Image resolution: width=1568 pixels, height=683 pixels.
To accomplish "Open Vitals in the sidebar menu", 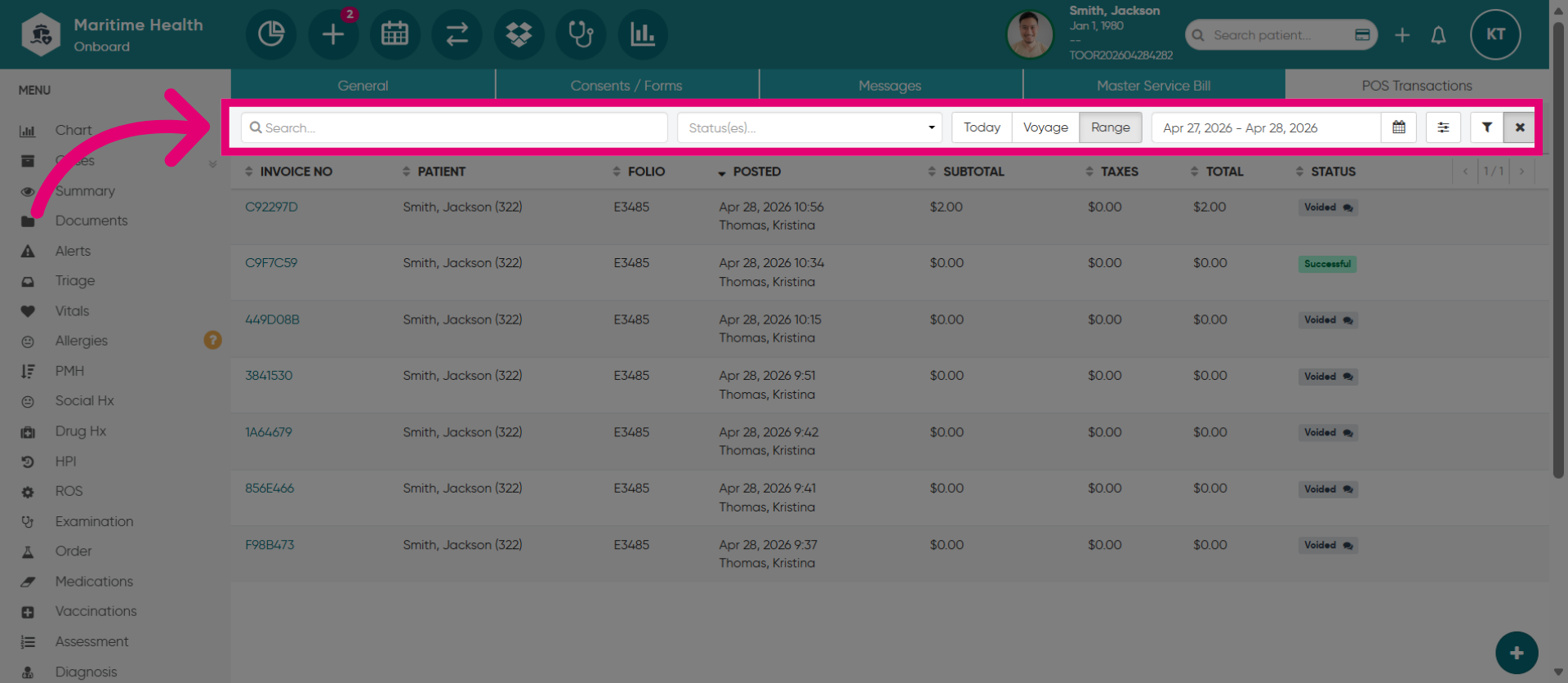I will point(72,310).
